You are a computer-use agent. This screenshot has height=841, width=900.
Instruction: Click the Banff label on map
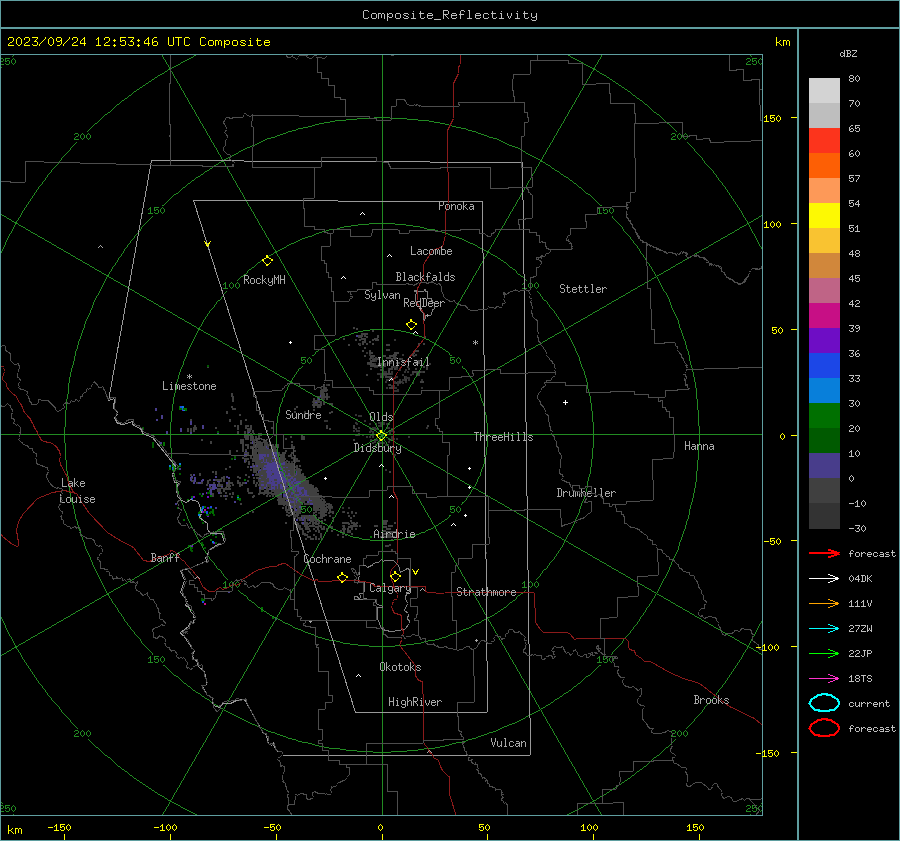pos(165,557)
